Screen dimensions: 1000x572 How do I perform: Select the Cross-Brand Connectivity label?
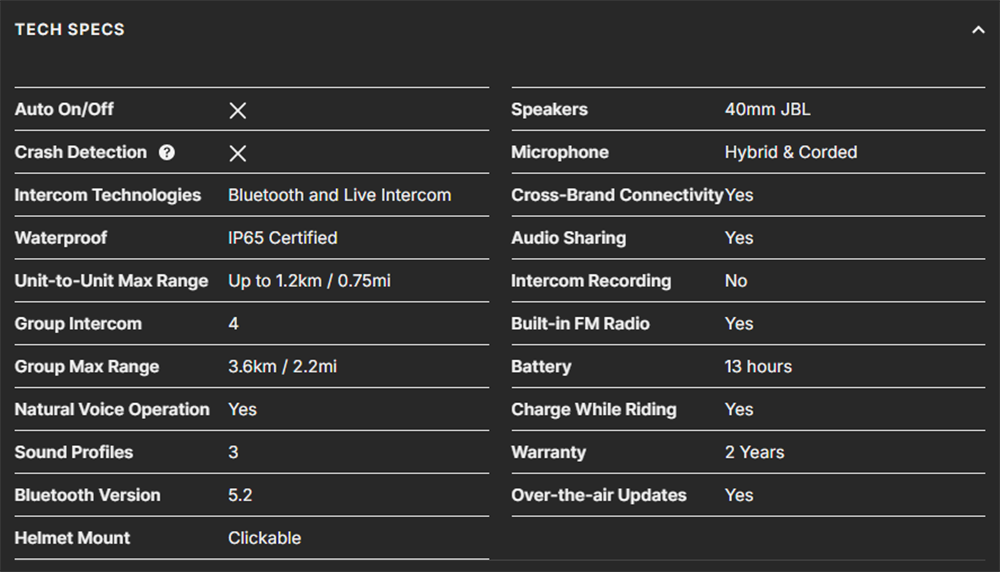point(617,194)
